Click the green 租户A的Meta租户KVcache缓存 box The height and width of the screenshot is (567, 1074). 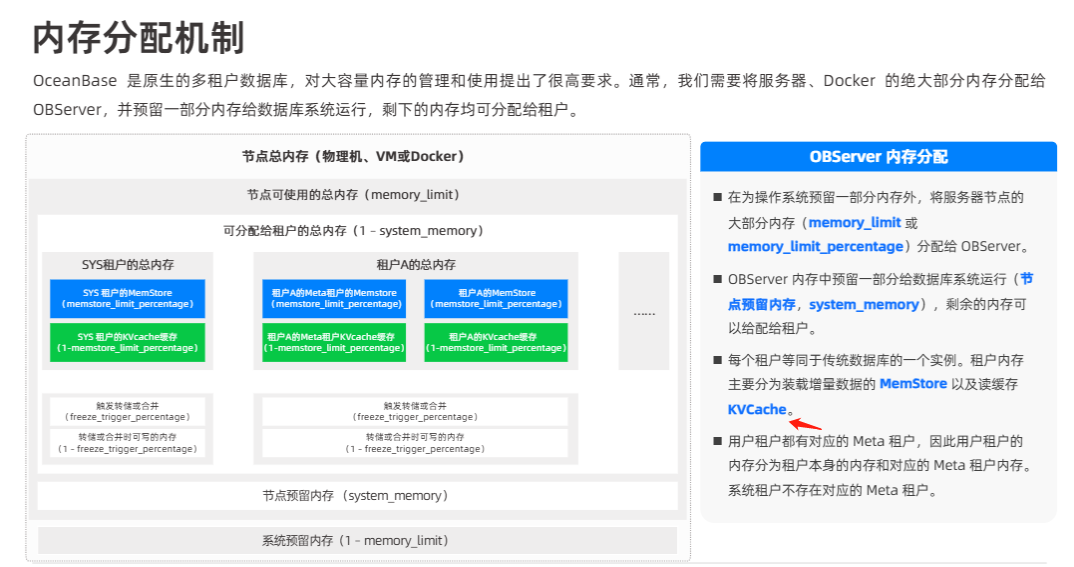coord(334,342)
